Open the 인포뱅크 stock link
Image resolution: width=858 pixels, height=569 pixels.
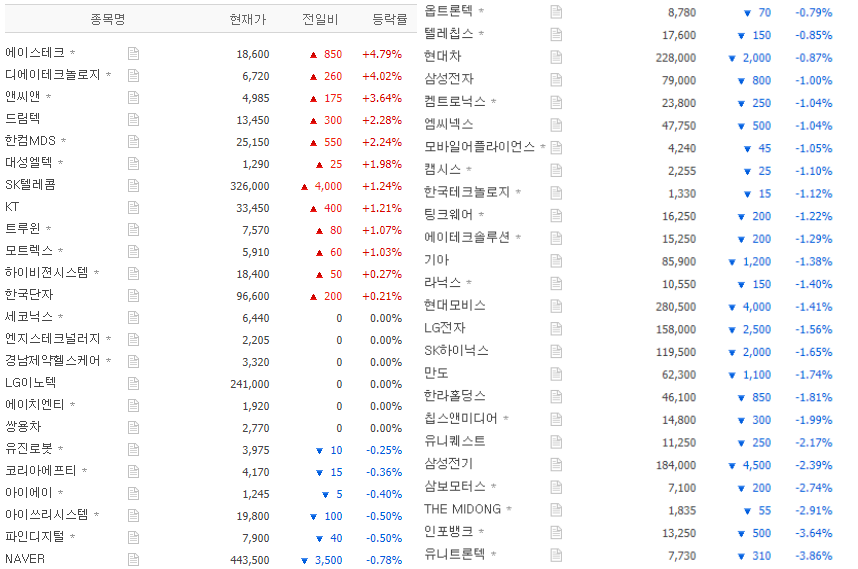pyautogui.click(x=448, y=532)
